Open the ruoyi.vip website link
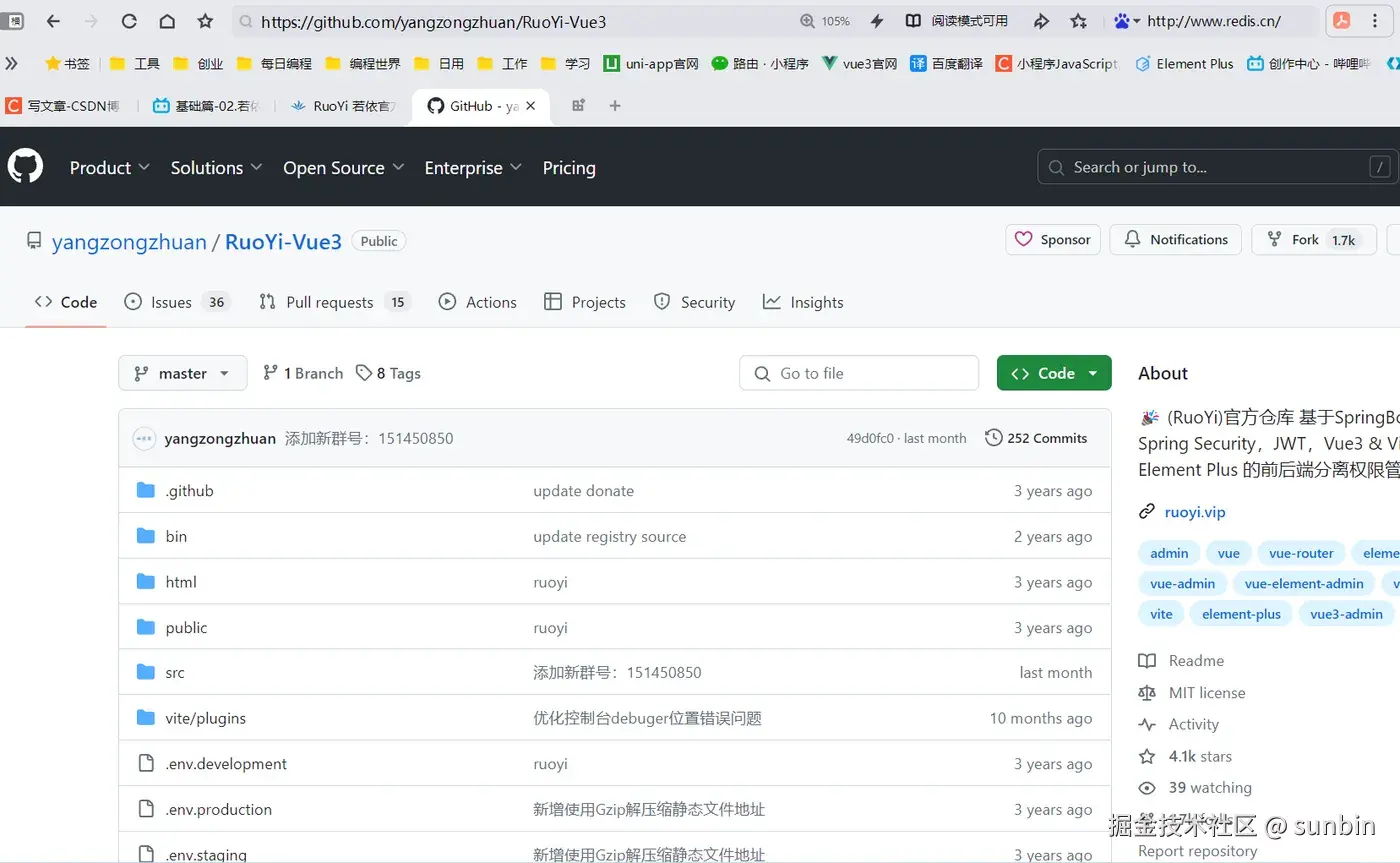This screenshot has width=1400, height=863. pos(1195,512)
